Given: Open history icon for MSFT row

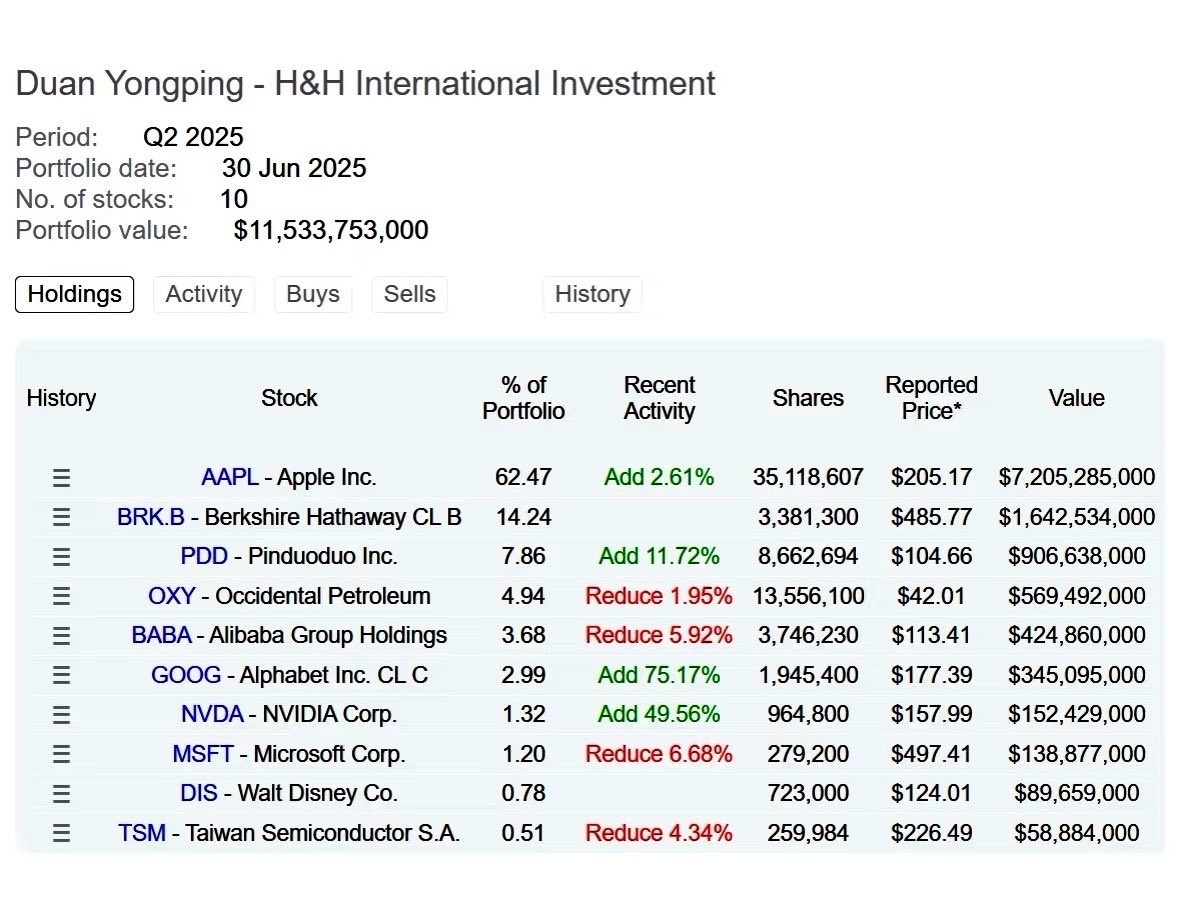Looking at the screenshot, I should [x=62, y=754].
